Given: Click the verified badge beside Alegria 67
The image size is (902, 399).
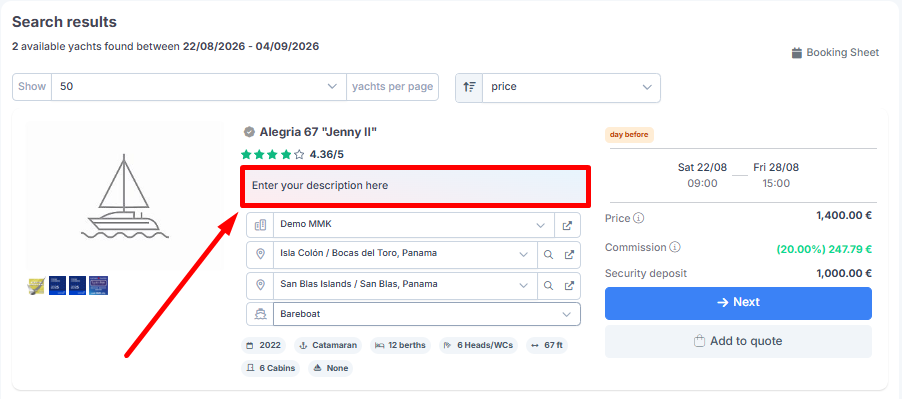Looking at the screenshot, I should pyautogui.click(x=249, y=132).
